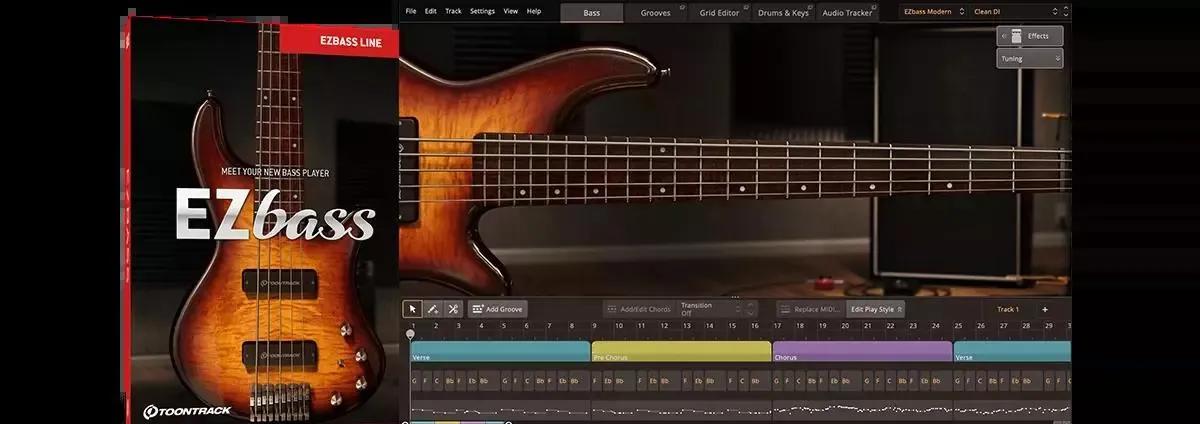Open the Help menu
The height and width of the screenshot is (424, 1200).
pyautogui.click(x=534, y=11)
